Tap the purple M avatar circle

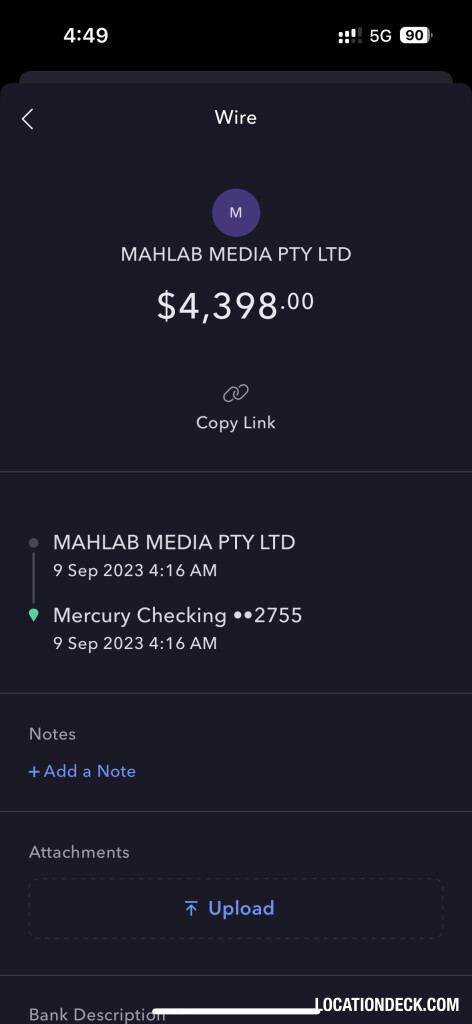coord(236,212)
